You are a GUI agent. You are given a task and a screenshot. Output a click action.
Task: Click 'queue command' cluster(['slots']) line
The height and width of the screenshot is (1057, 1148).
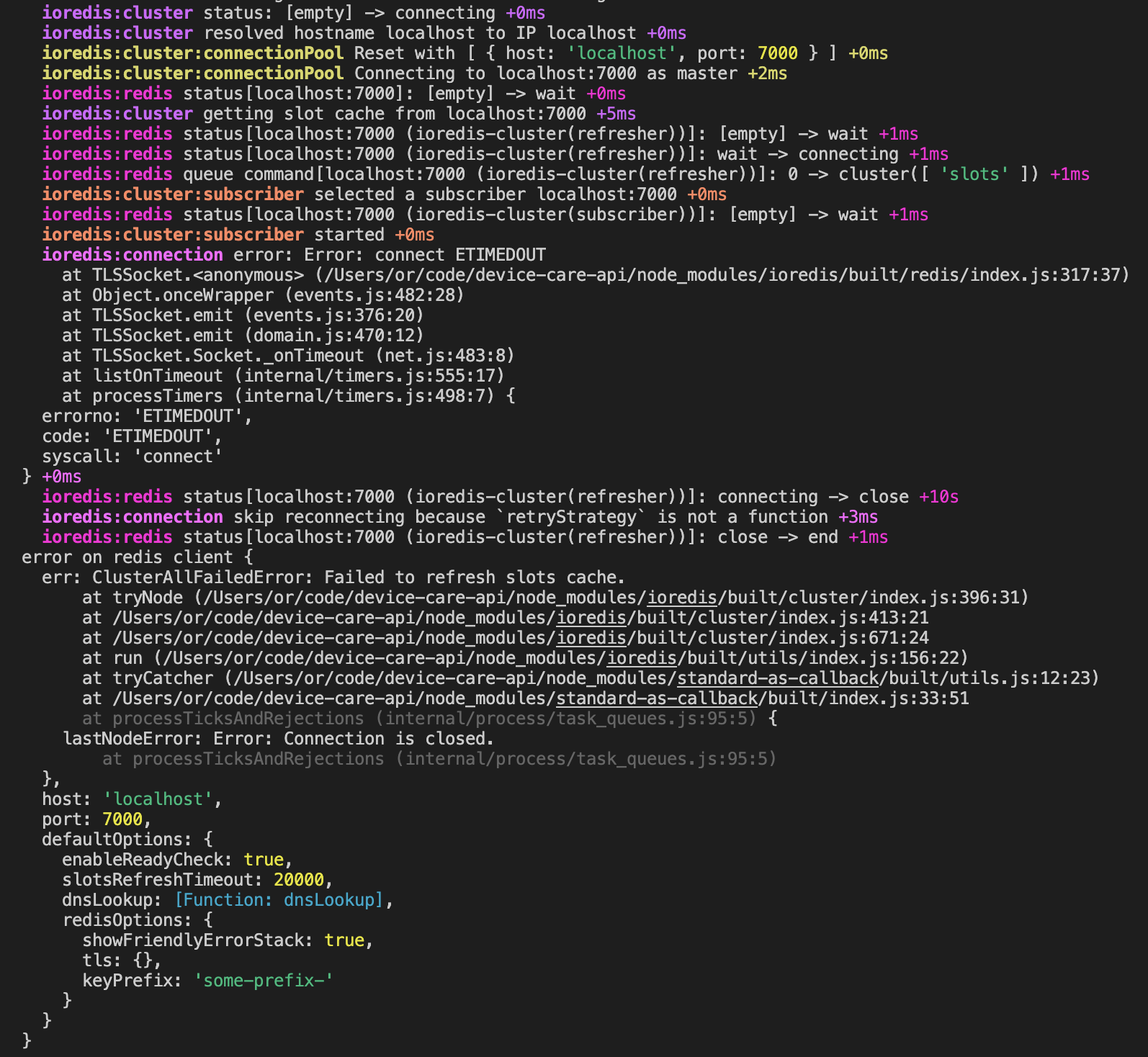566,174
